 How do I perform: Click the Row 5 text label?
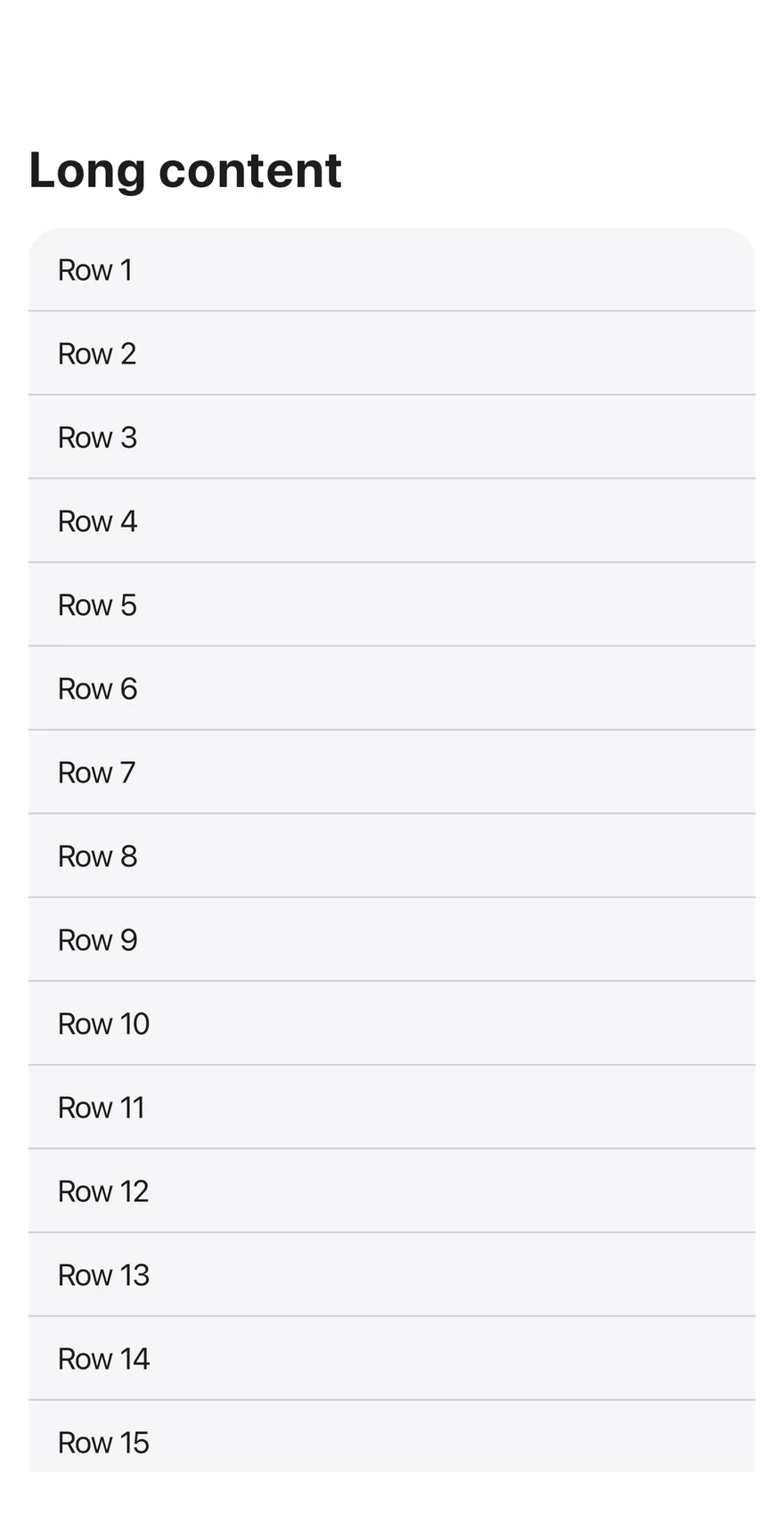(97, 605)
